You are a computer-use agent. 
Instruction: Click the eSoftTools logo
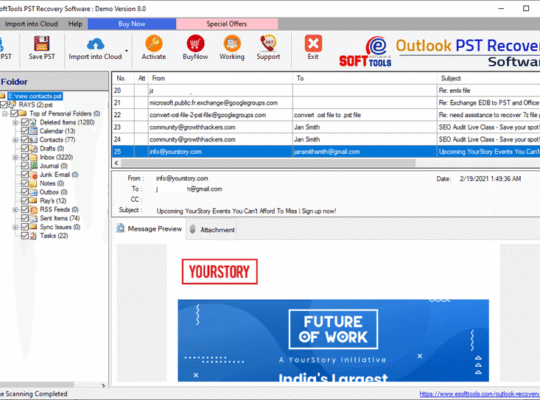[x=365, y=52]
